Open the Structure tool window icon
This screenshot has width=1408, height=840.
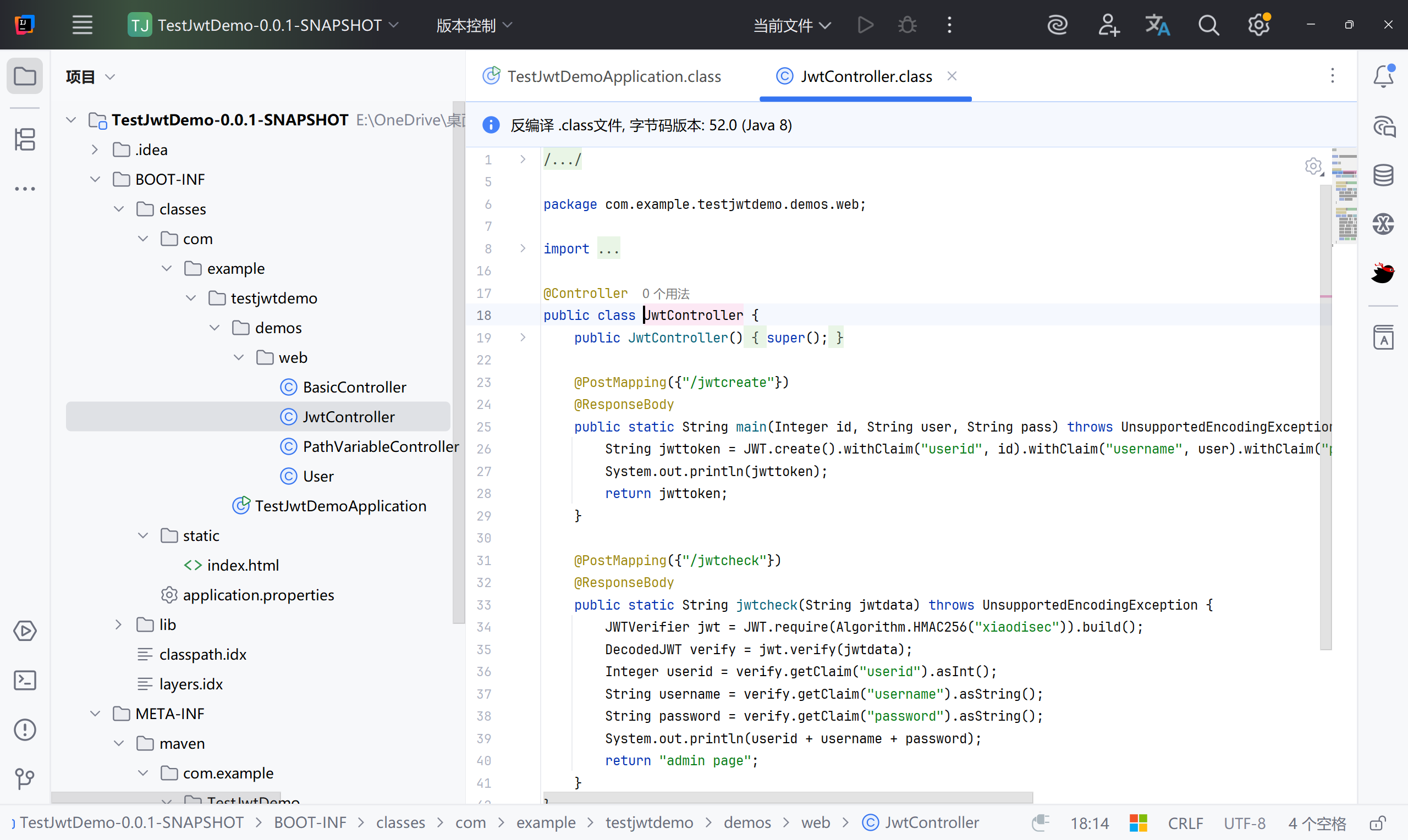coord(24,139)
